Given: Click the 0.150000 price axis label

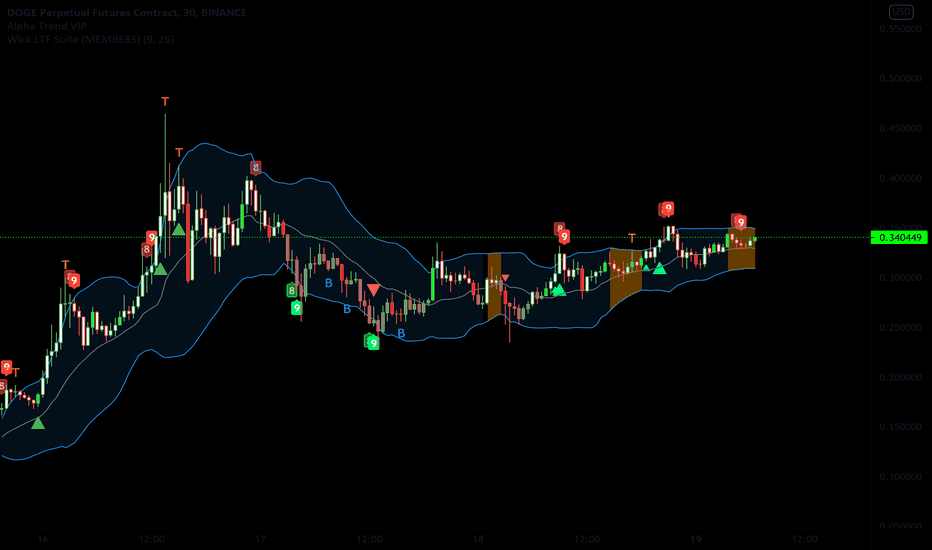Looking at the screenshot, I should pos(900,427).
